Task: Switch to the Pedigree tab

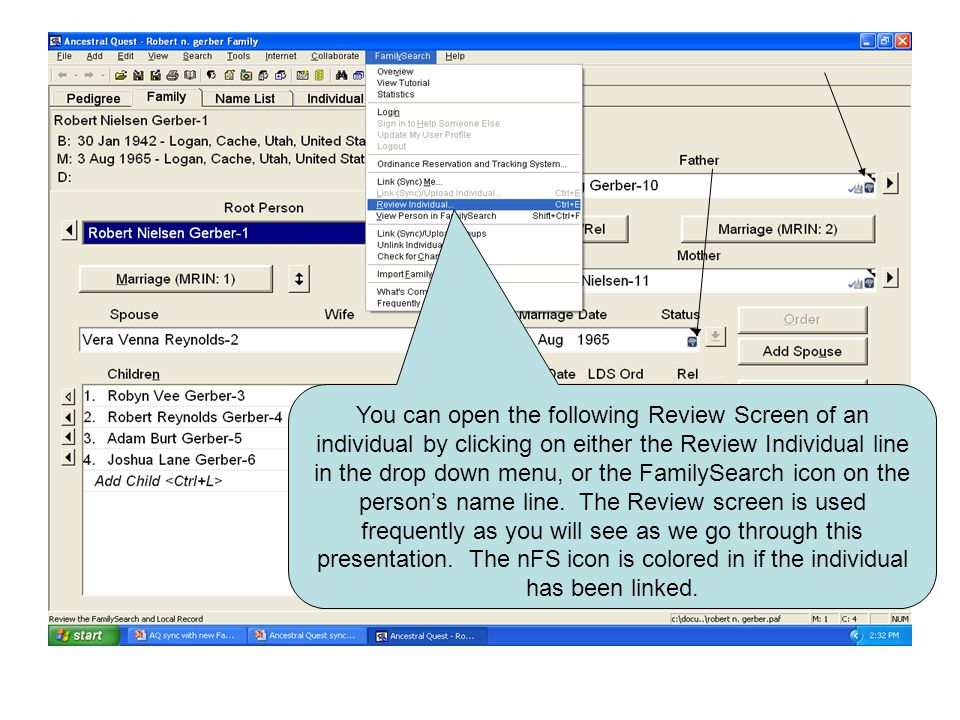Action: pos(93,99)
